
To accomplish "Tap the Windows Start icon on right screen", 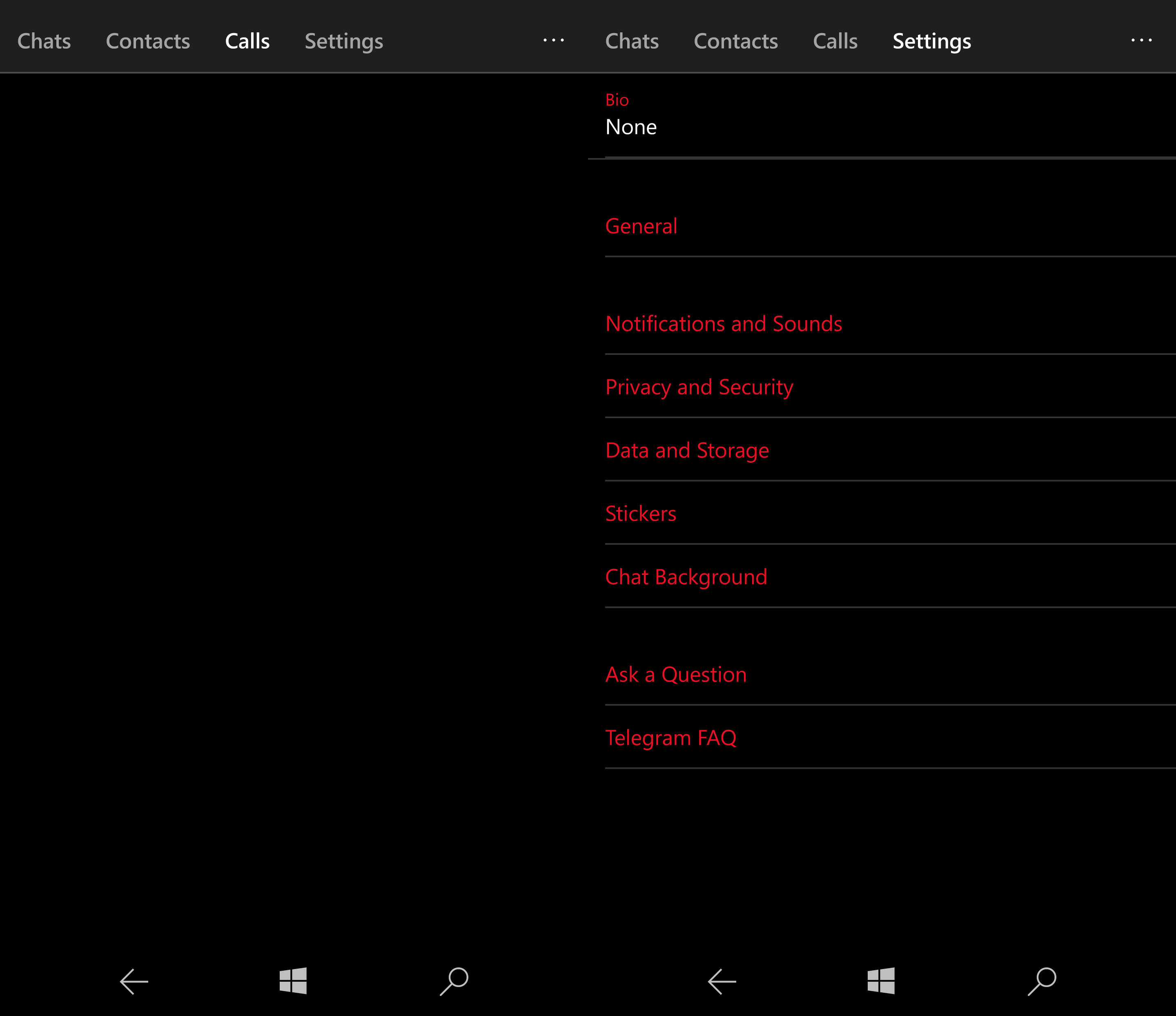I will [x=881, y=981].
